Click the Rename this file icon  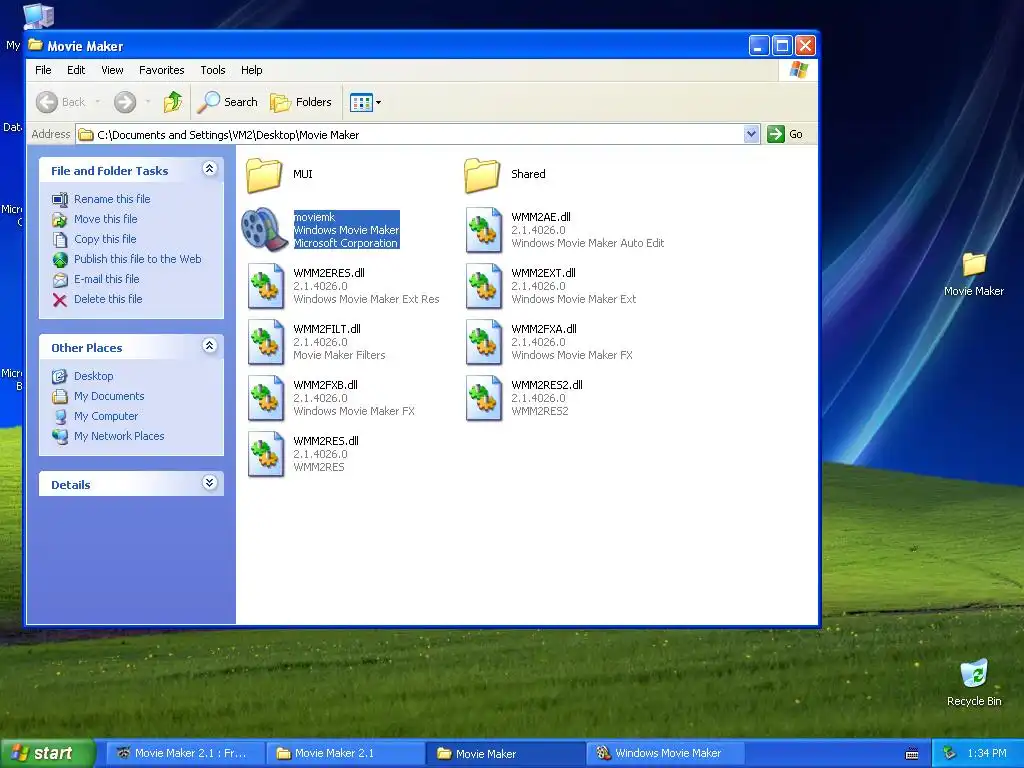pyautogui.click(x=60, y=199)
